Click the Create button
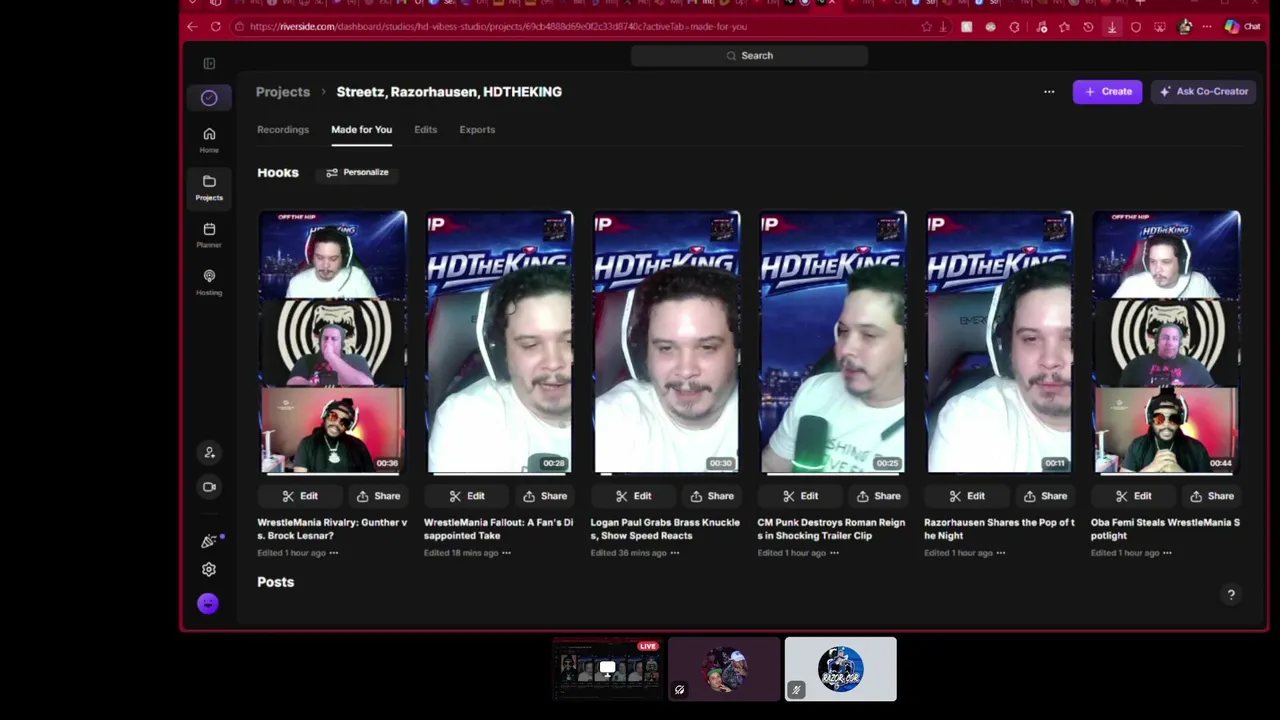Screen dimensions: 1280x720 pos(1108,92)
